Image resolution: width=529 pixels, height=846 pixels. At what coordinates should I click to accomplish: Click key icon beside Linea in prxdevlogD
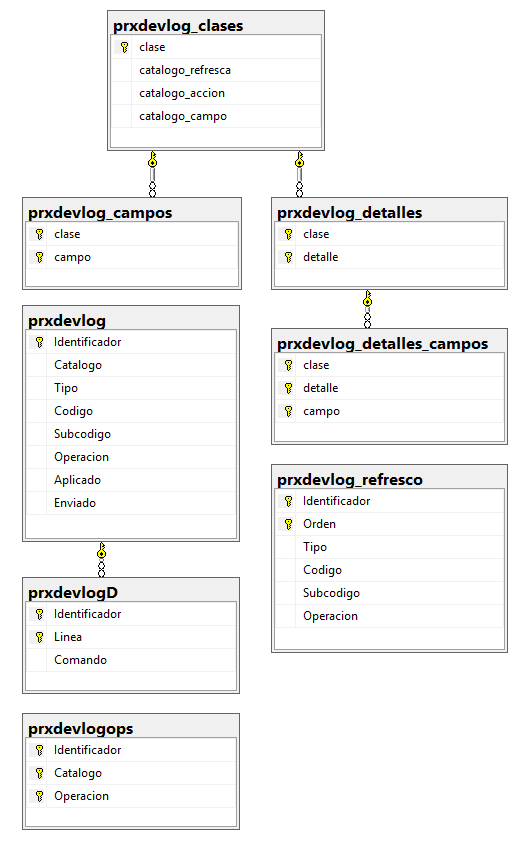pyautogui.click(x=39, y=637)
